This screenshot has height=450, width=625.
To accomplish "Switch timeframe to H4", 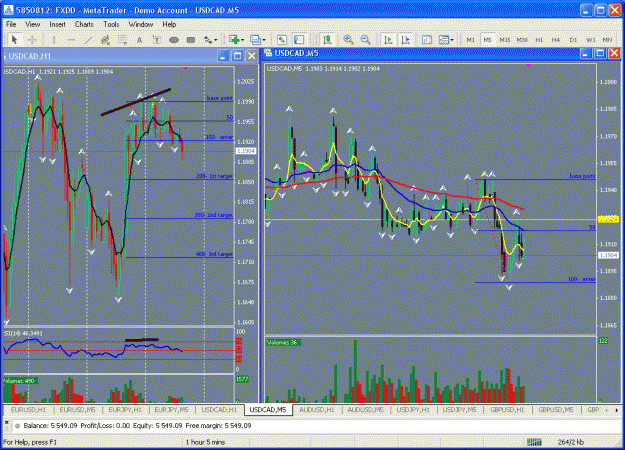I will (556, 40).
